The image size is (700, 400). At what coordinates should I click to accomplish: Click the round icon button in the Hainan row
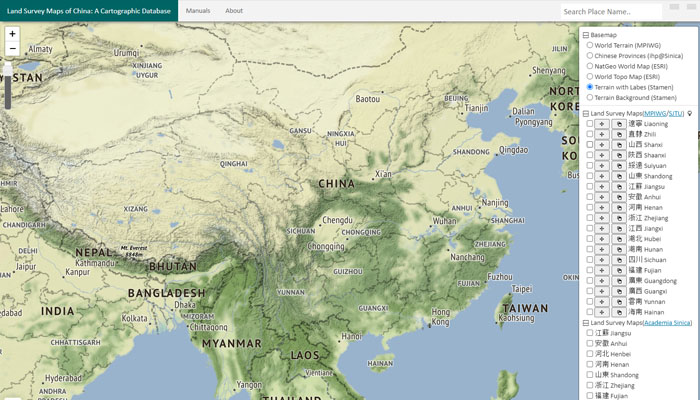(619, 312)
